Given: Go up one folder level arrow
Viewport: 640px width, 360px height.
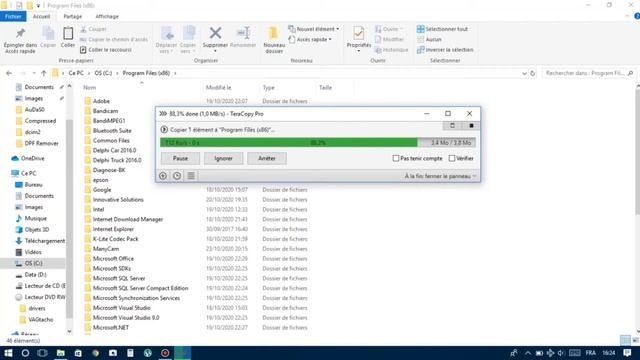Looking at the screenshot, I should [x=44, y=73].
